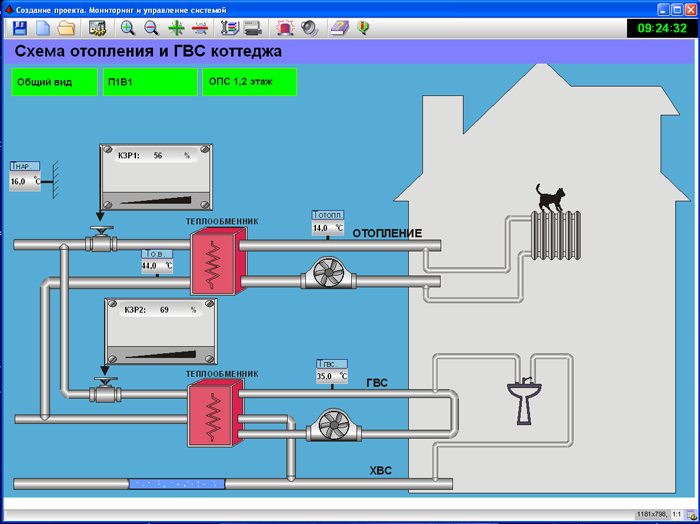Click the printer icon in toolbar
Screen dimensions: 700x524
tap(253, 28)
